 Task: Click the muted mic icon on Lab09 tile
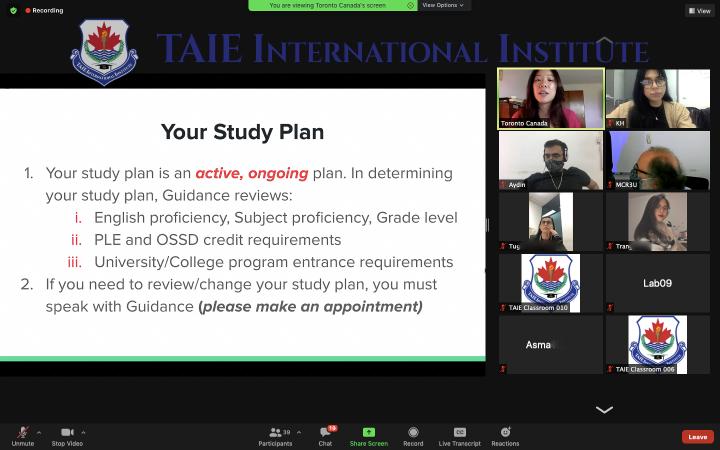pos(610,308)
